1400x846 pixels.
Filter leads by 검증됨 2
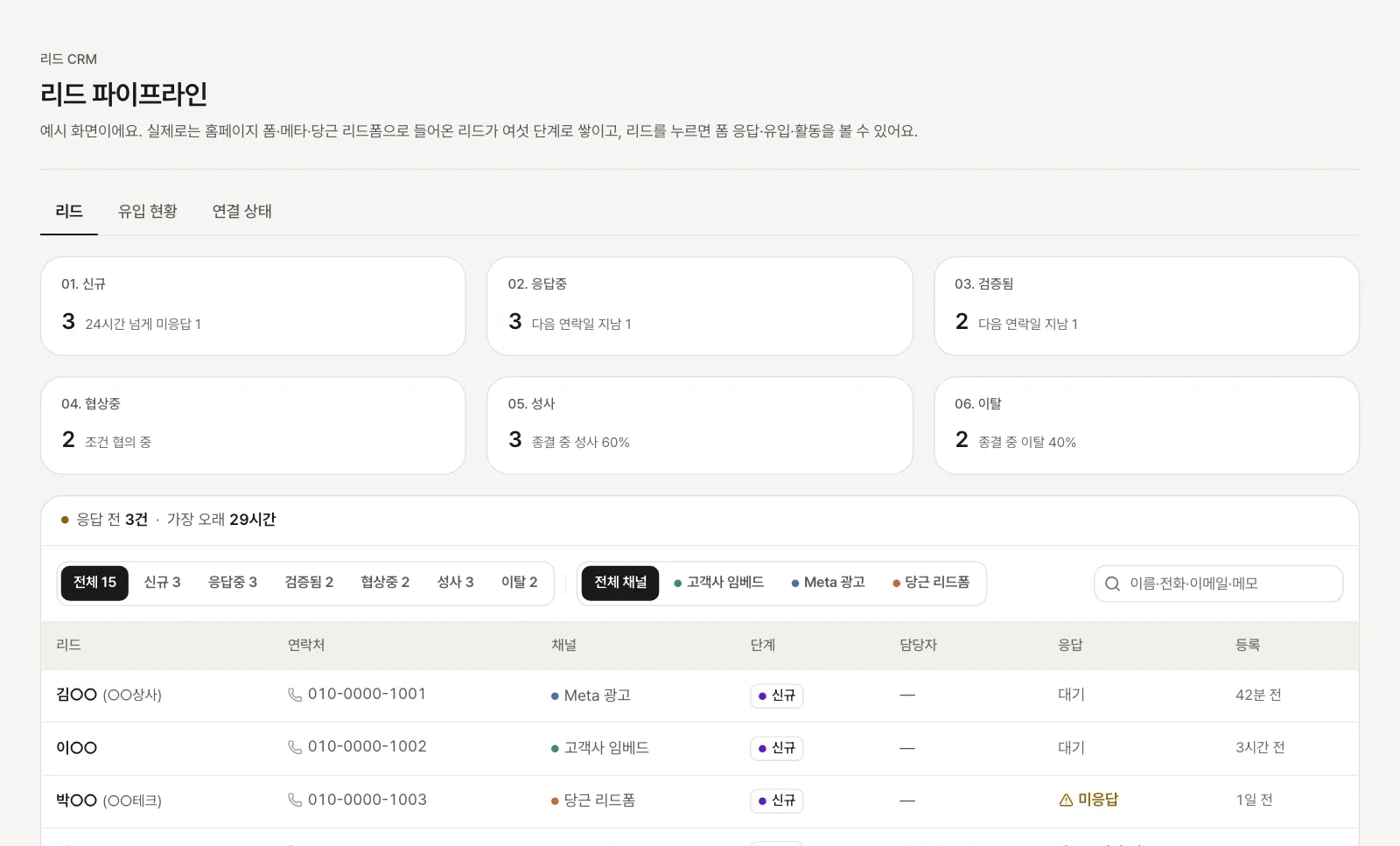[309, 583]
